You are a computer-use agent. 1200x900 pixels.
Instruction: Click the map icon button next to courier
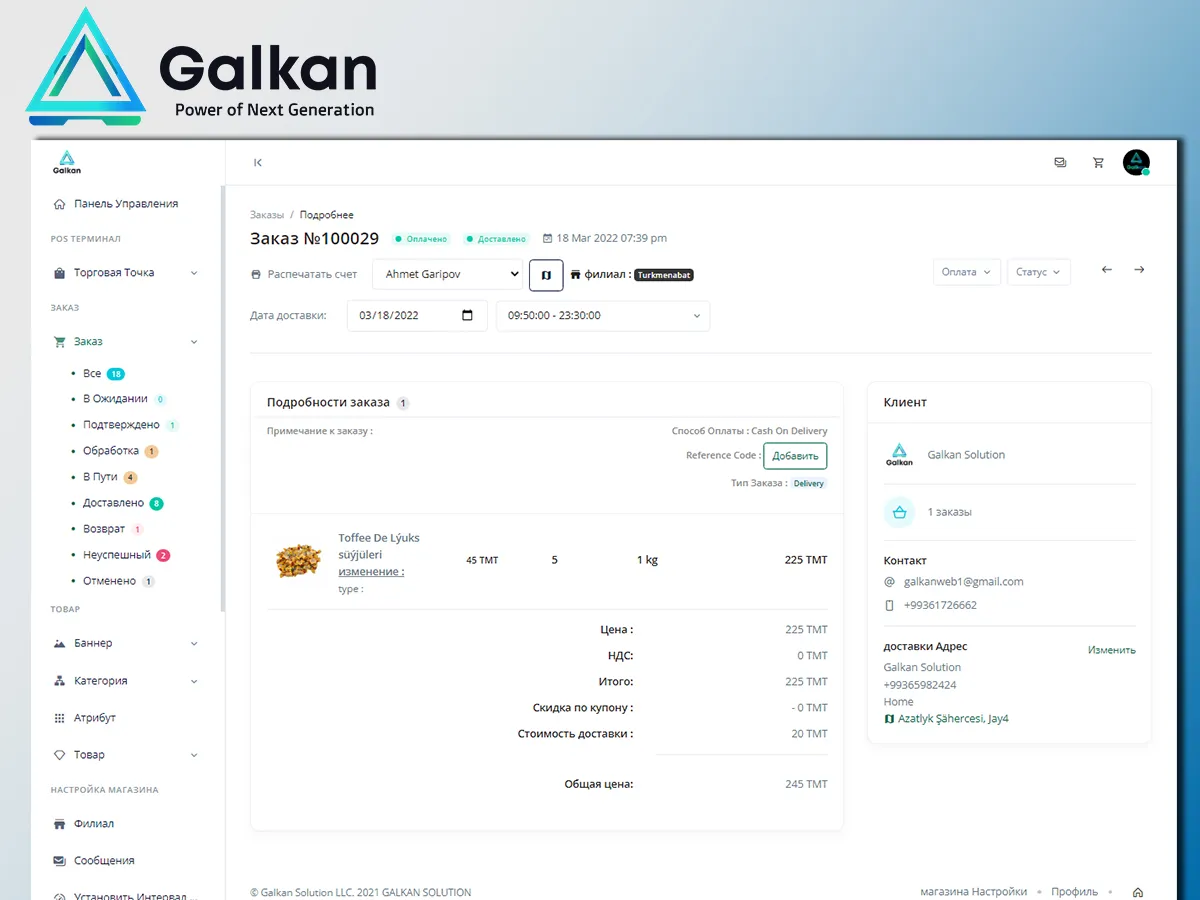click(x=546, y=274)
